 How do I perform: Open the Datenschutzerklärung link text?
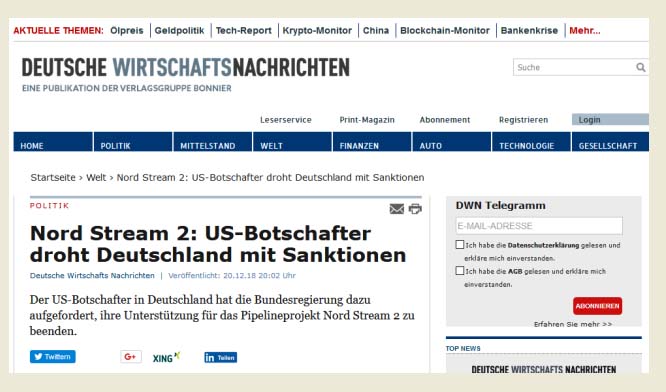pos(543,245)
